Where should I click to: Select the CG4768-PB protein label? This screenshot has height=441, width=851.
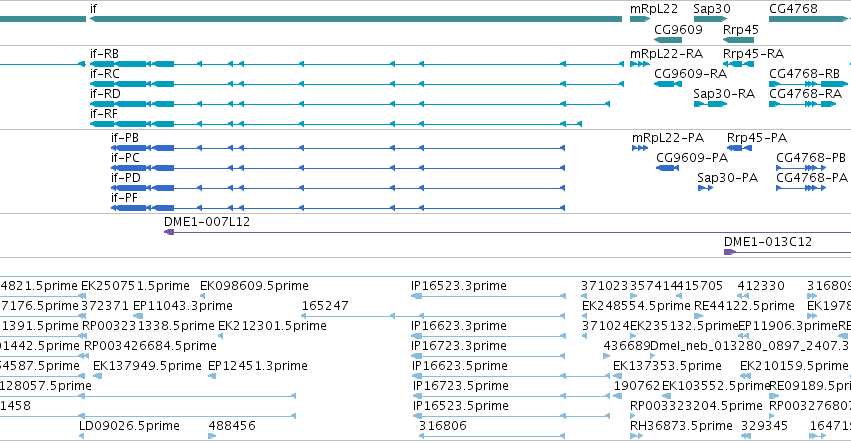(x=811, y=158)
